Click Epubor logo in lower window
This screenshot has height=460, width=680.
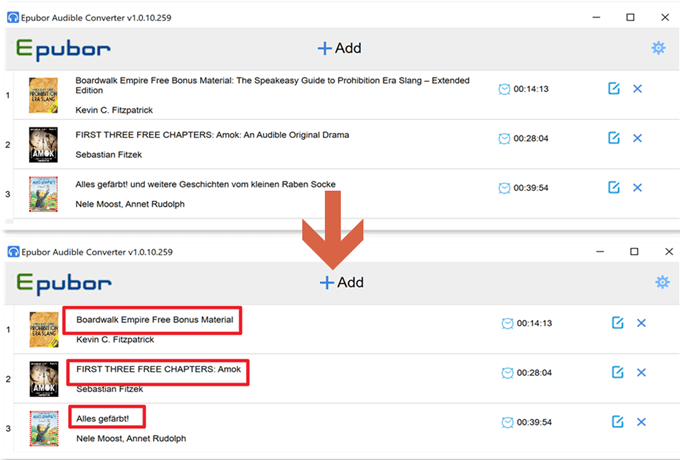(x=64, y=284)
